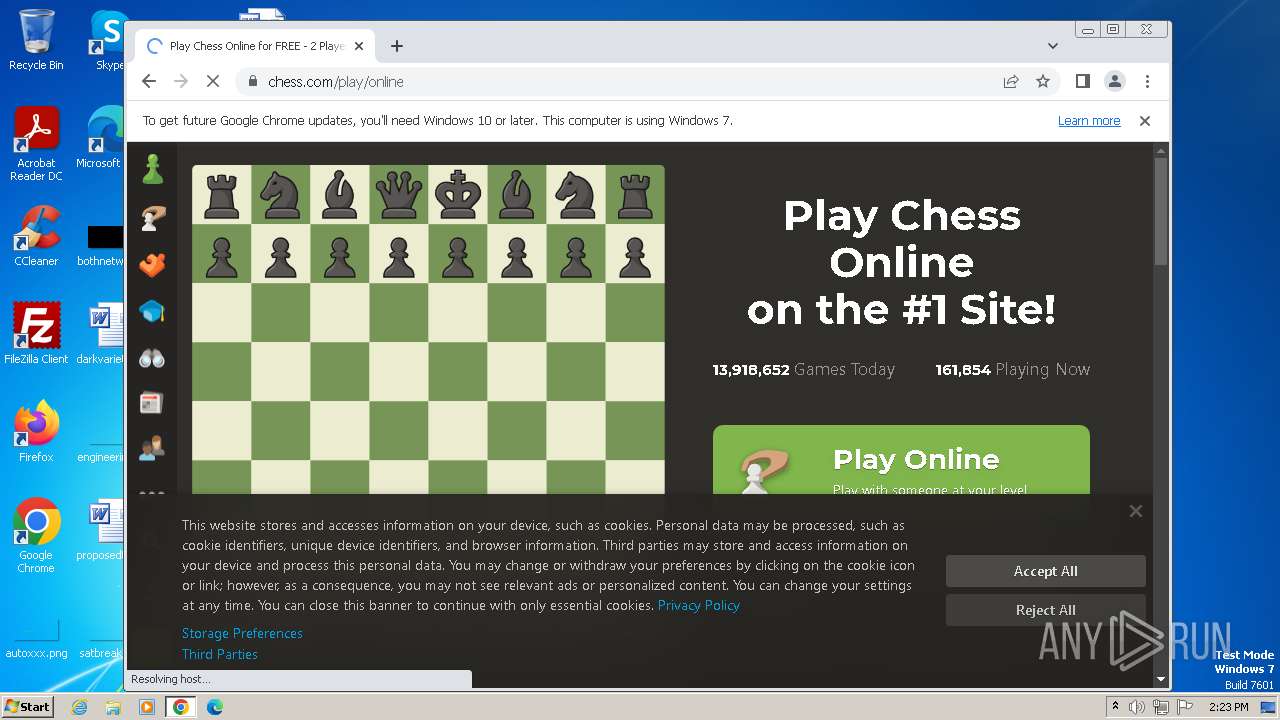
Task: Open the Learn icon in the sidebar
Action: click(152, 312)
